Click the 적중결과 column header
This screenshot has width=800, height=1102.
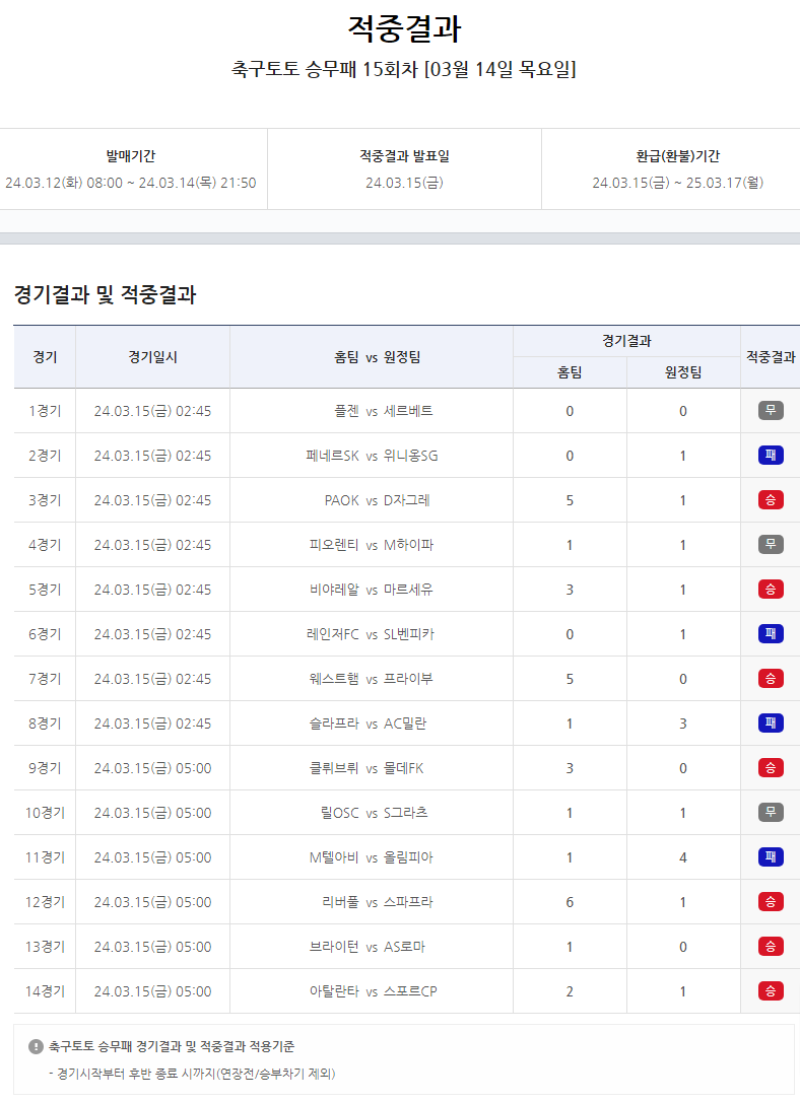click(x=770, y=357)
